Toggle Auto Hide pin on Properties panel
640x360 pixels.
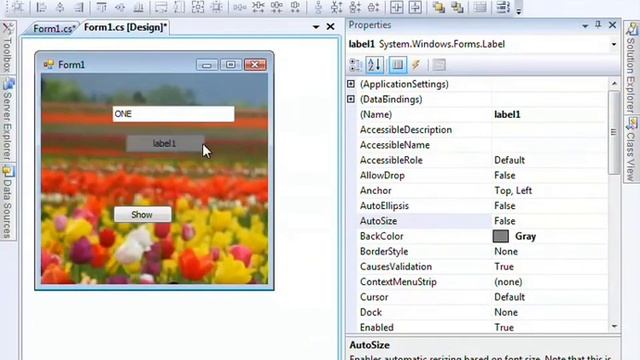pyautogui.click(x=598, y=25)
